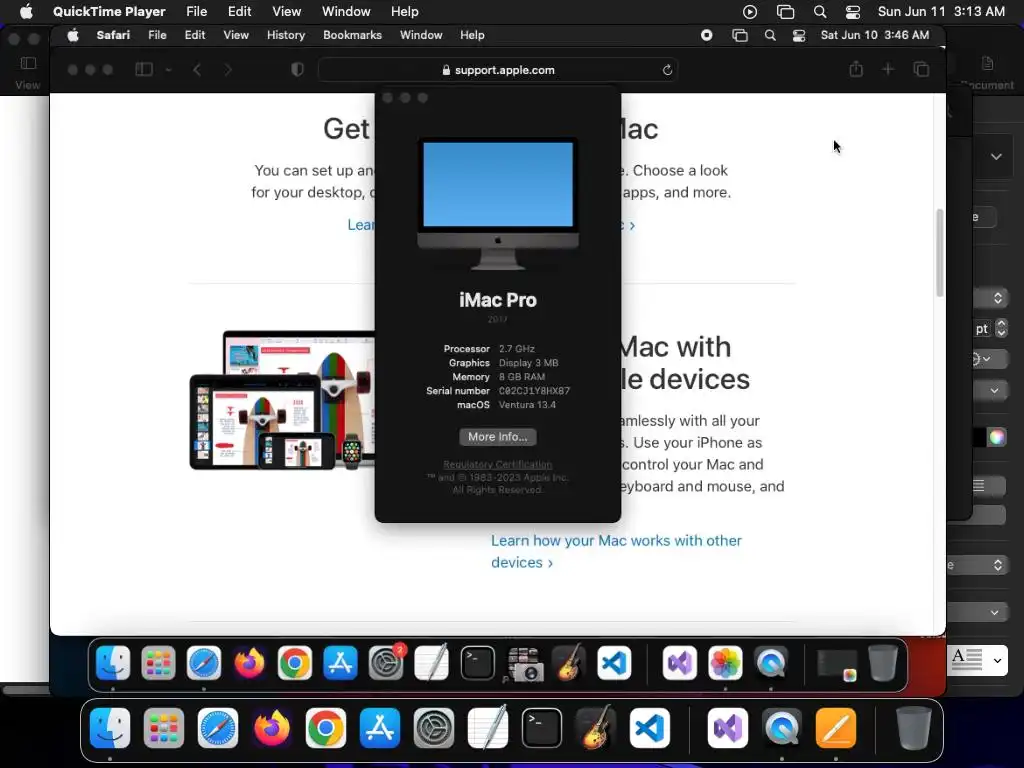Open the Apple menu in the QuickTime menu bar
The height and width of the screenshot is (768, 1024).
26,12
